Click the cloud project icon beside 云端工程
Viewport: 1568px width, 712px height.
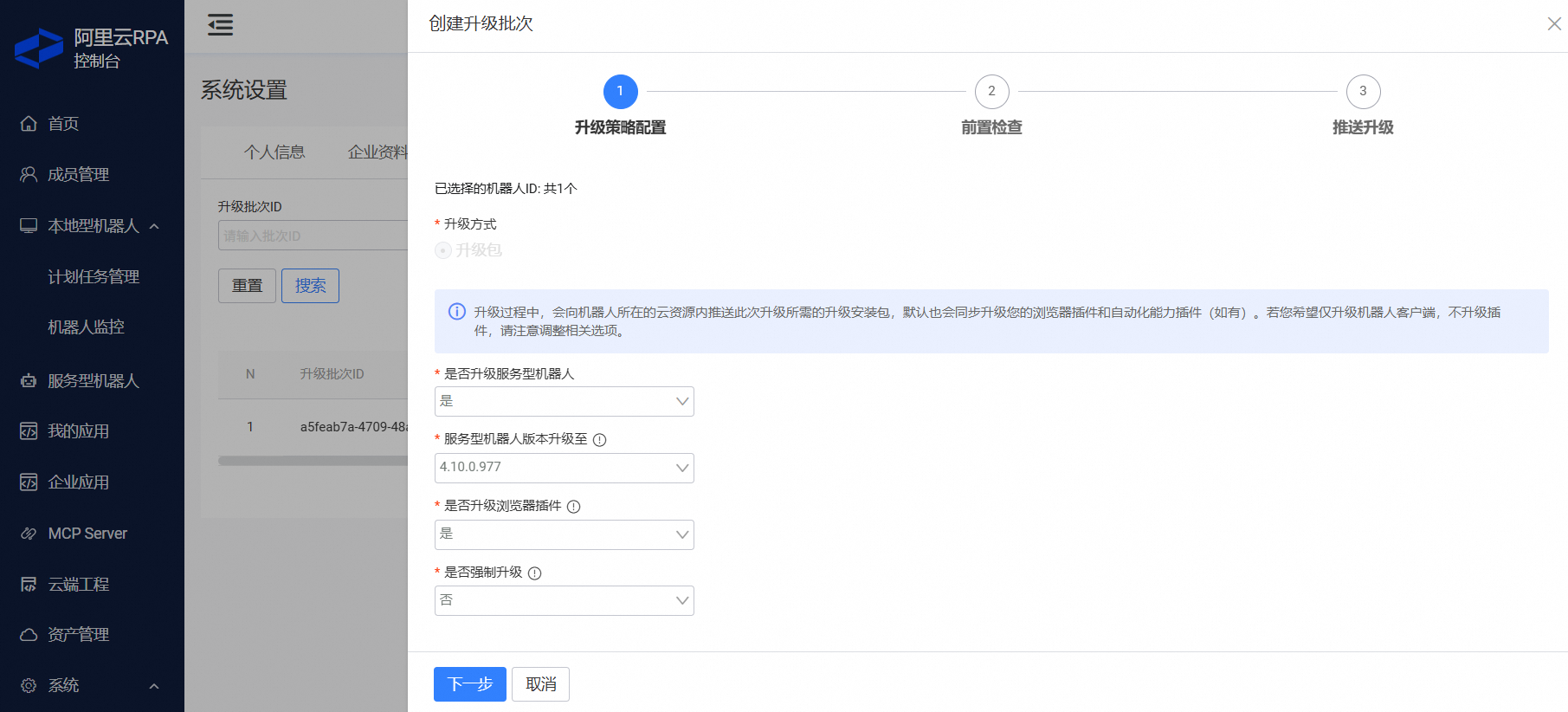click(29, 585)
